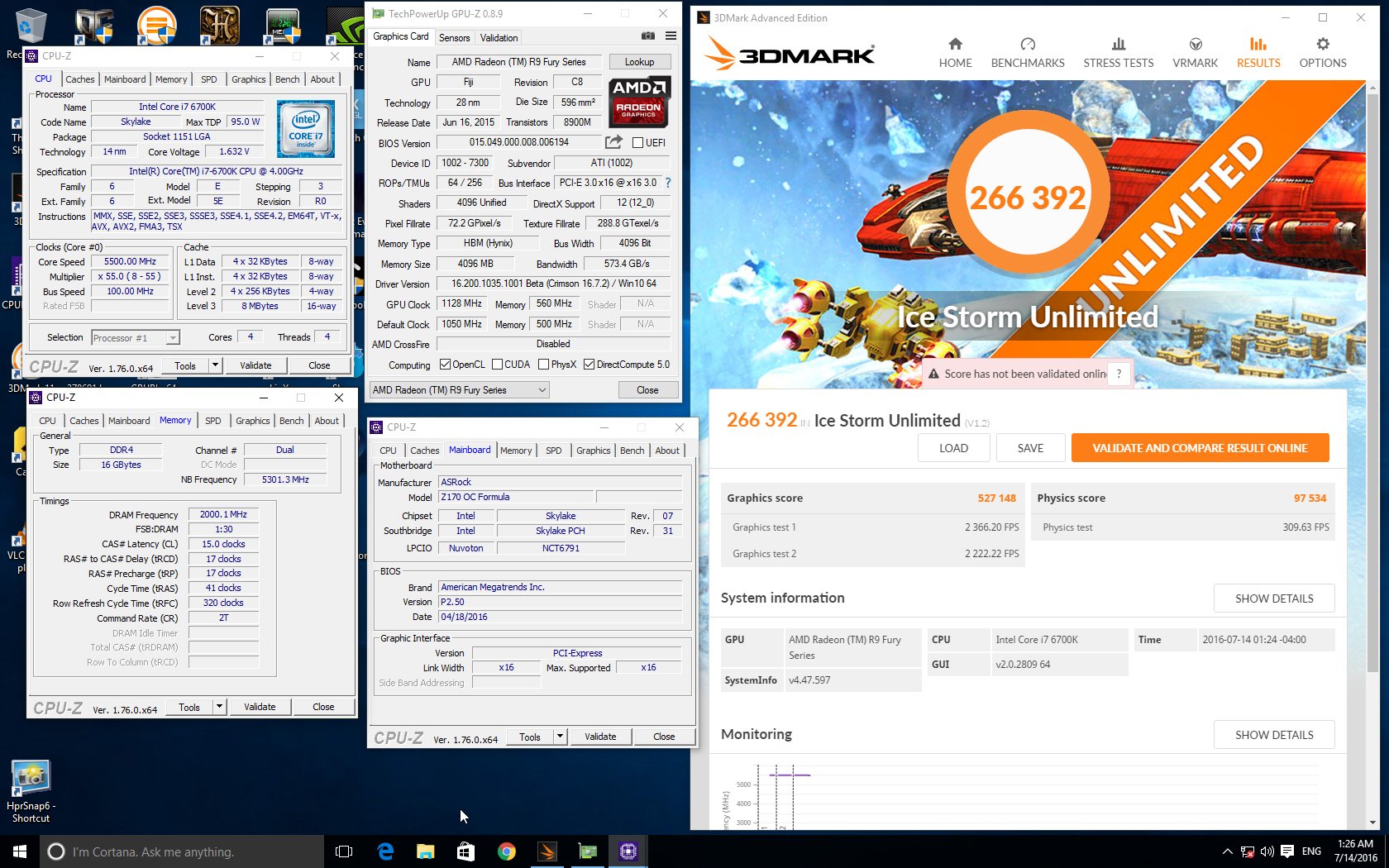Viewport: 1389px width, 868px height.
Task: Go to STRESS TESTS in 3DMark
Action: [1118, 53]
